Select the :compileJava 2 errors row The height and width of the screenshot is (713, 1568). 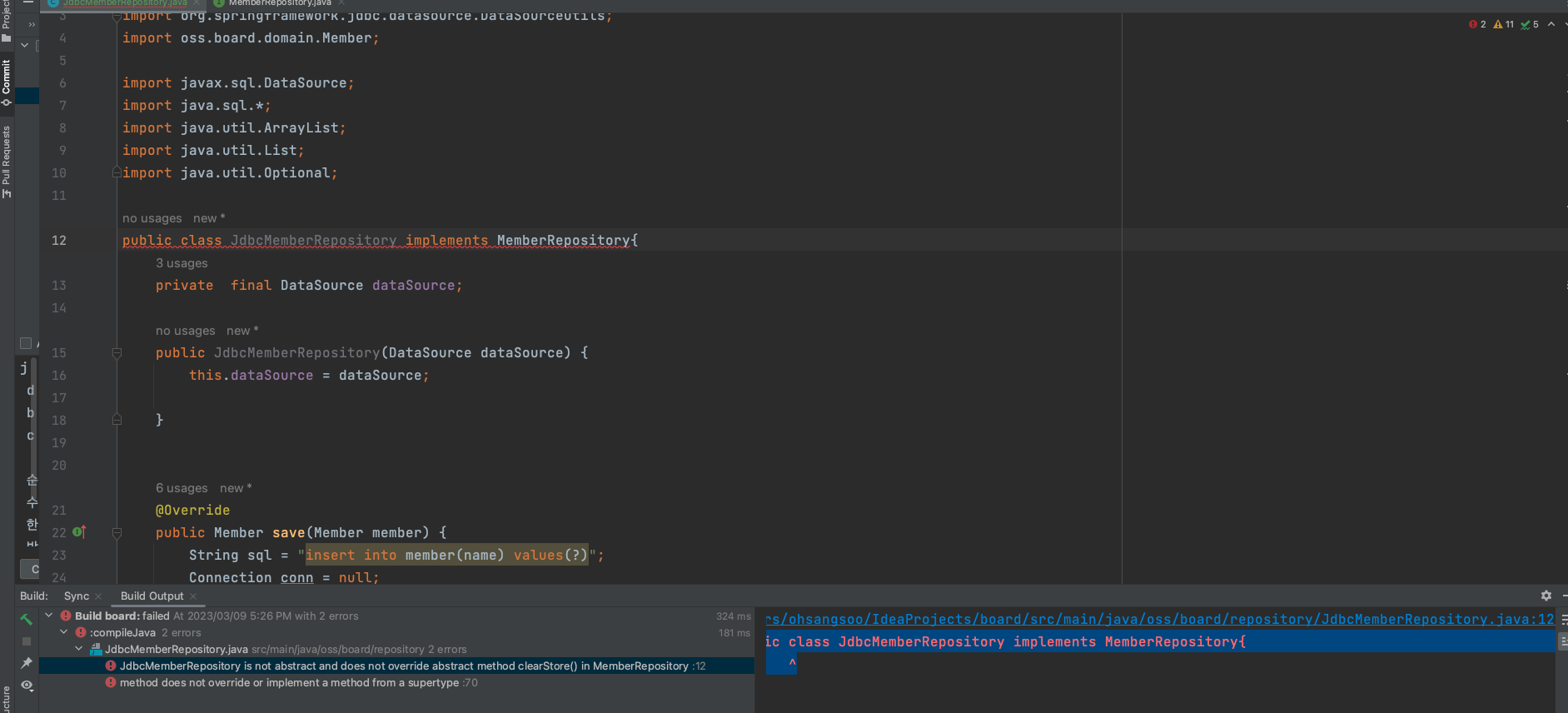(x=396, y=632)
